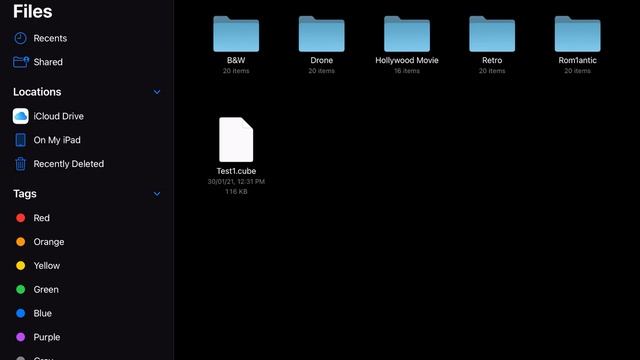640x360 pixels.
Task: Collapse the Tags section chevron
Action: click(x=157, y=194)
